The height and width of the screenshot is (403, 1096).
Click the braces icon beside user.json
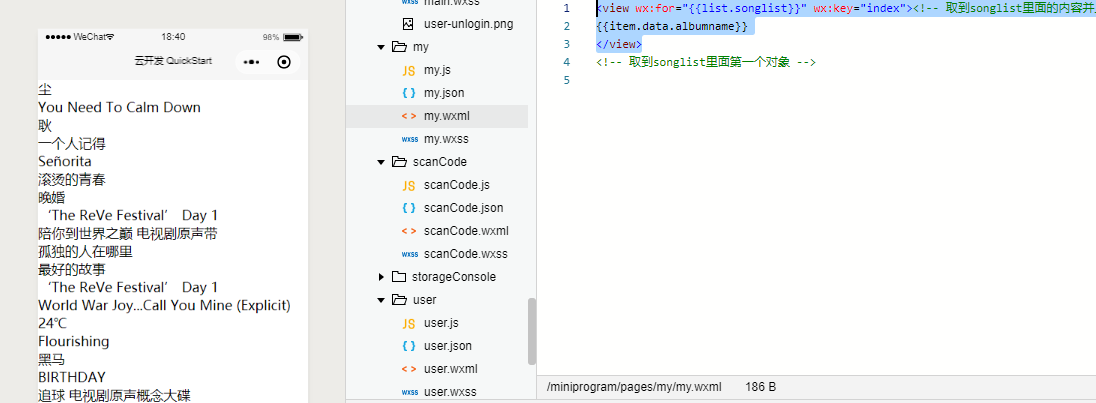408,346
